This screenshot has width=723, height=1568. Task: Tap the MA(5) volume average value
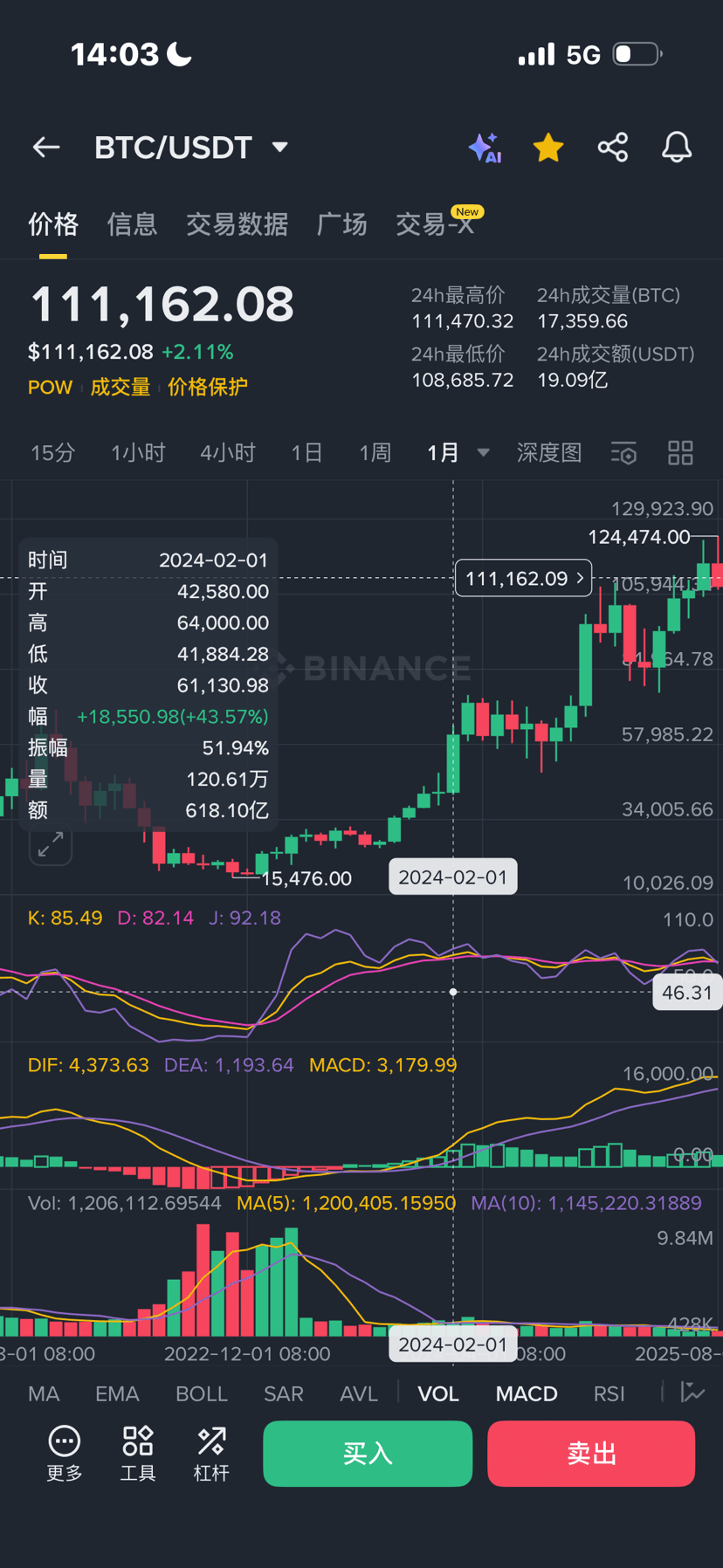346,1203
